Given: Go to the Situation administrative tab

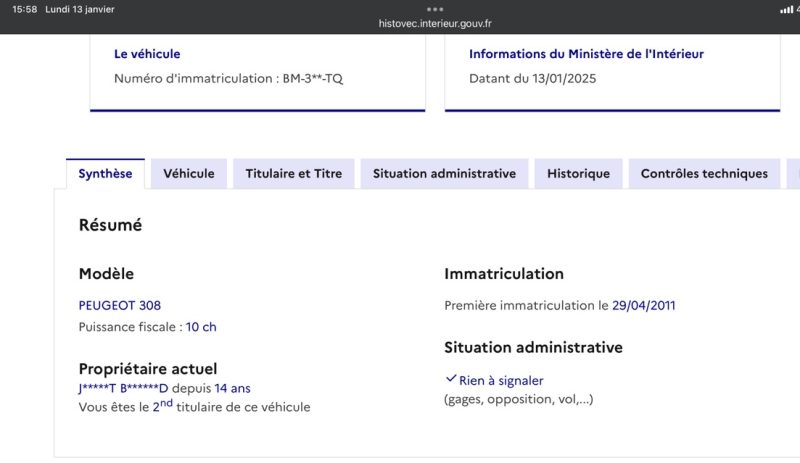Looking at the screenshot, I should coord(444,173).
